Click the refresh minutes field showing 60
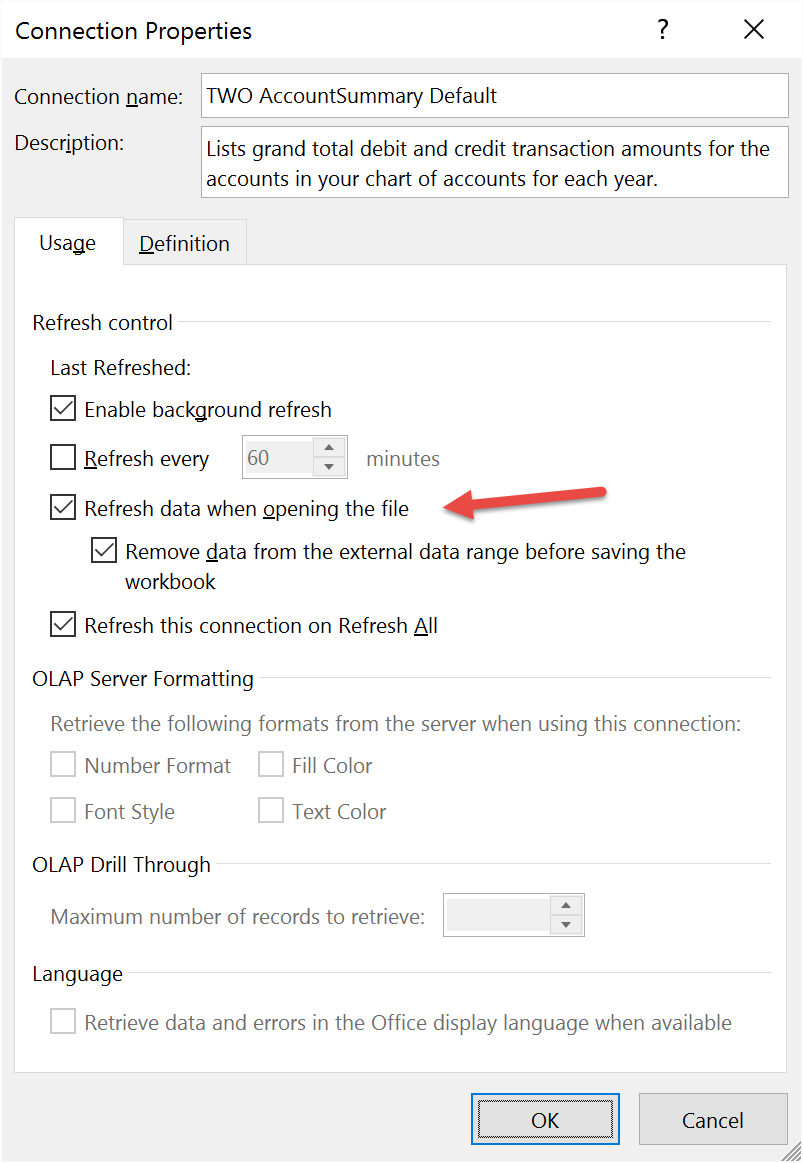The image size is (803, 1163). (x=279, y=458)
